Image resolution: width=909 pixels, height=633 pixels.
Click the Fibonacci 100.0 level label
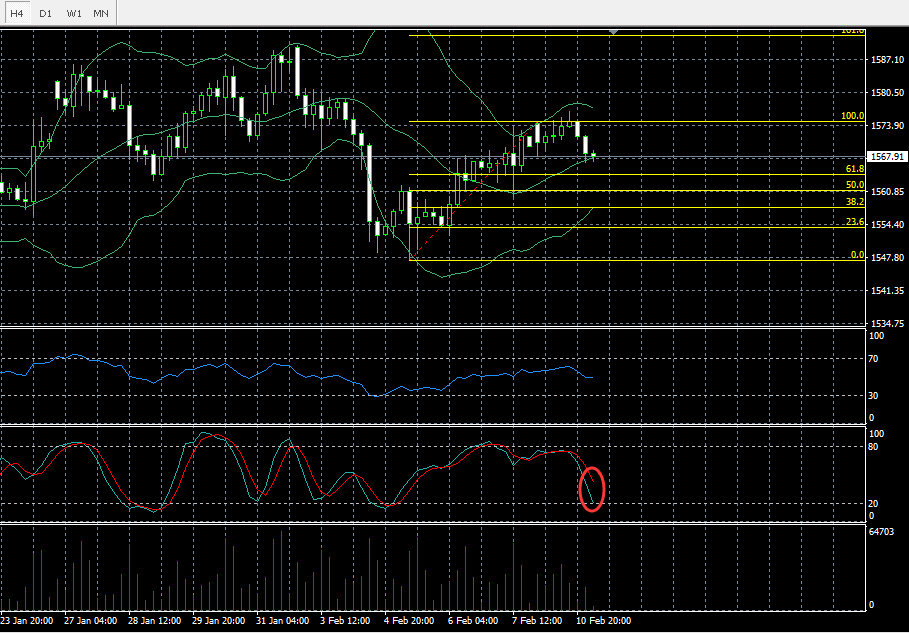tap(852, 116)
